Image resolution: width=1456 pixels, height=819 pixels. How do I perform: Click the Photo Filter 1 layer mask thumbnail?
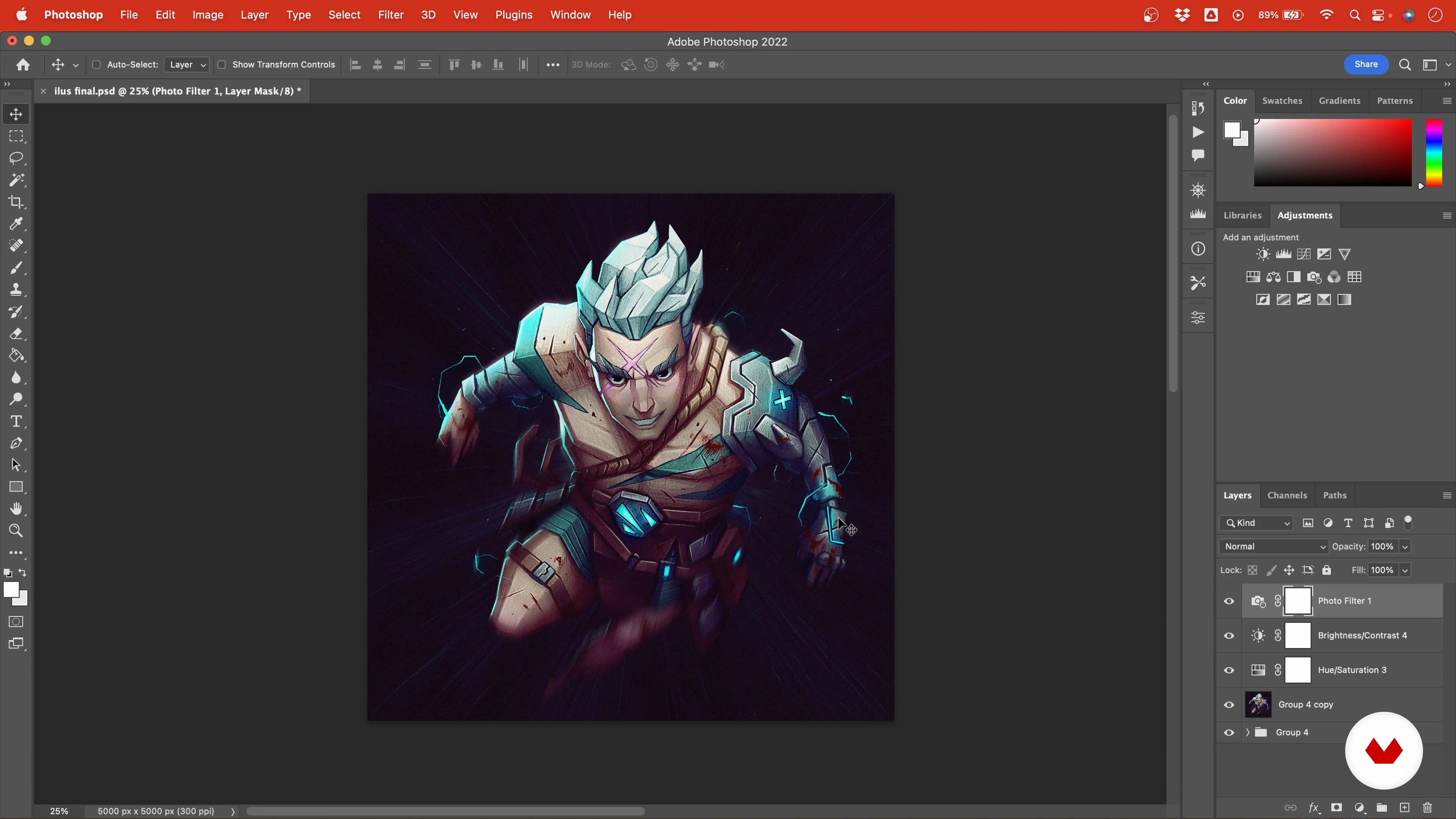pos(1298,601)
